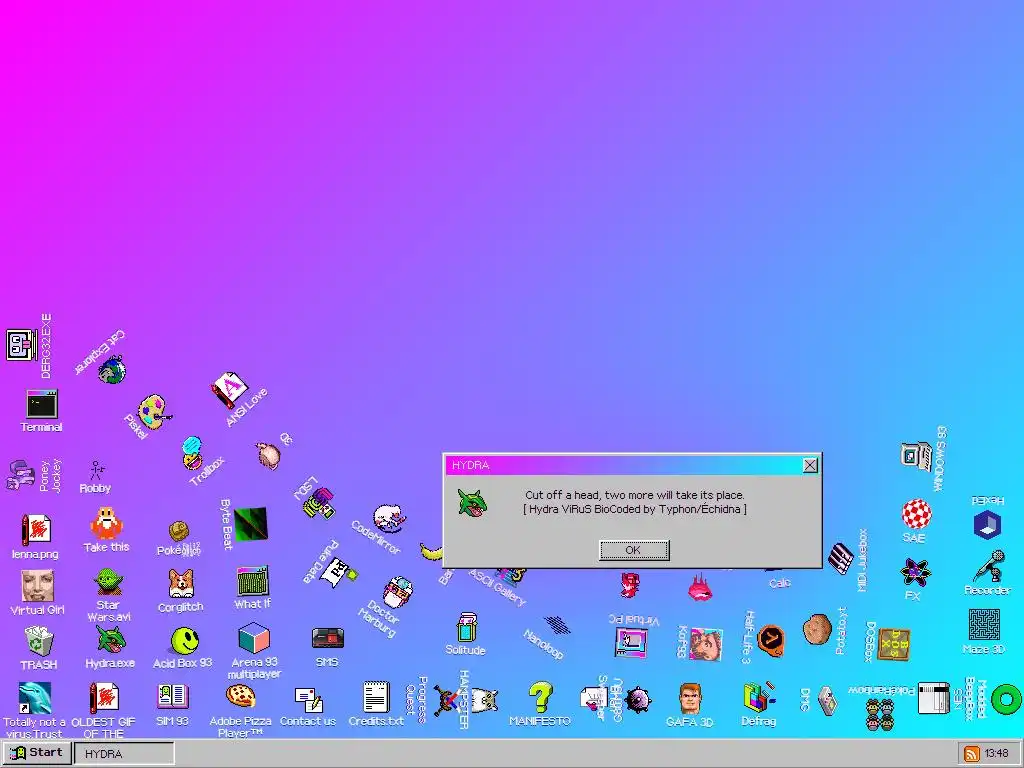Open the Start menu
Screen dimensions: 1024x768
[37, 753]
